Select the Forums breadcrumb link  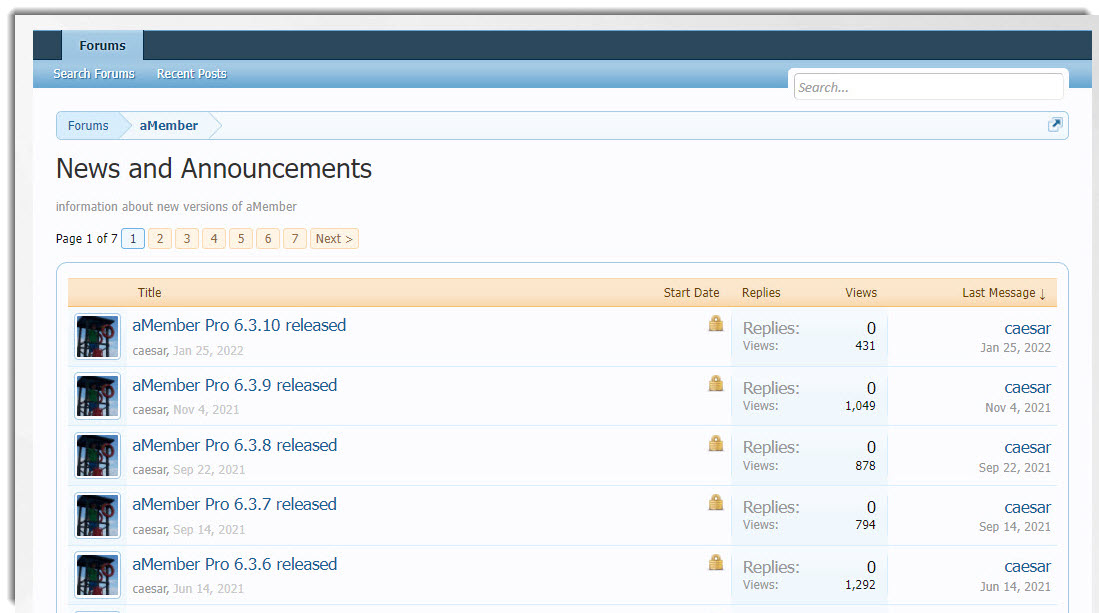pyautogui.click(x=87, y=125)
